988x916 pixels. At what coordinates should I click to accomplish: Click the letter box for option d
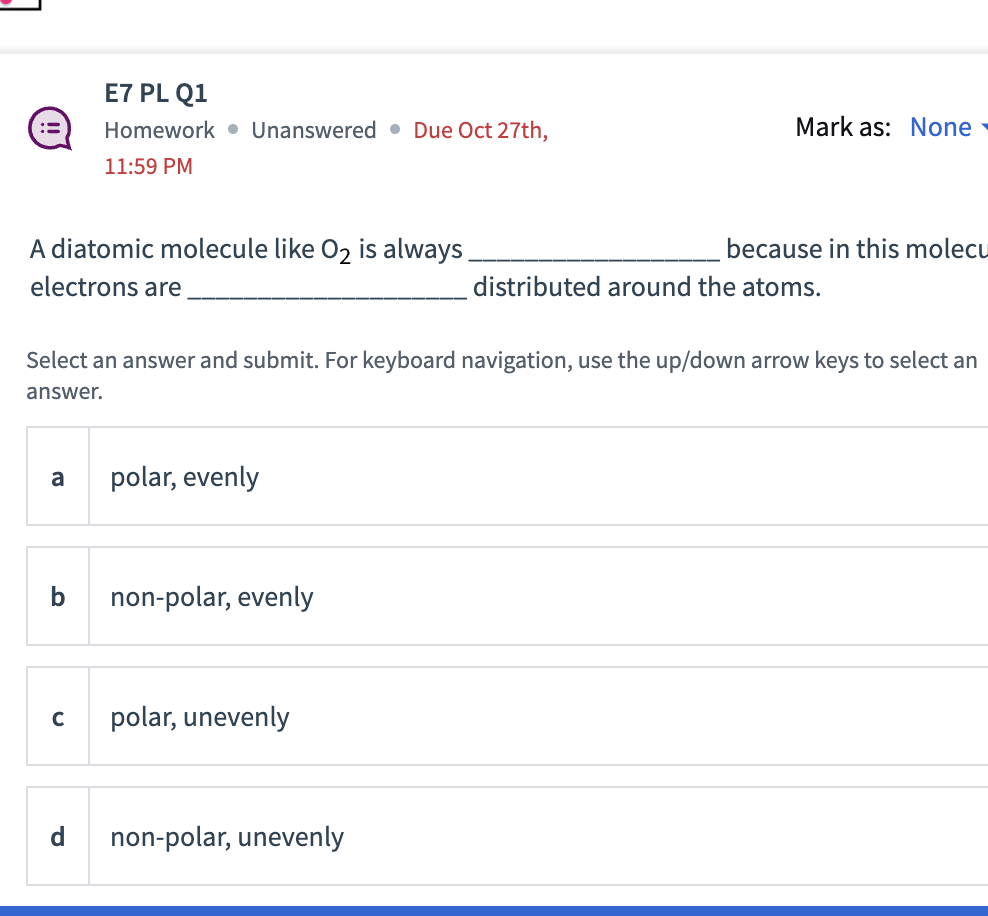[x=57, y=837]
